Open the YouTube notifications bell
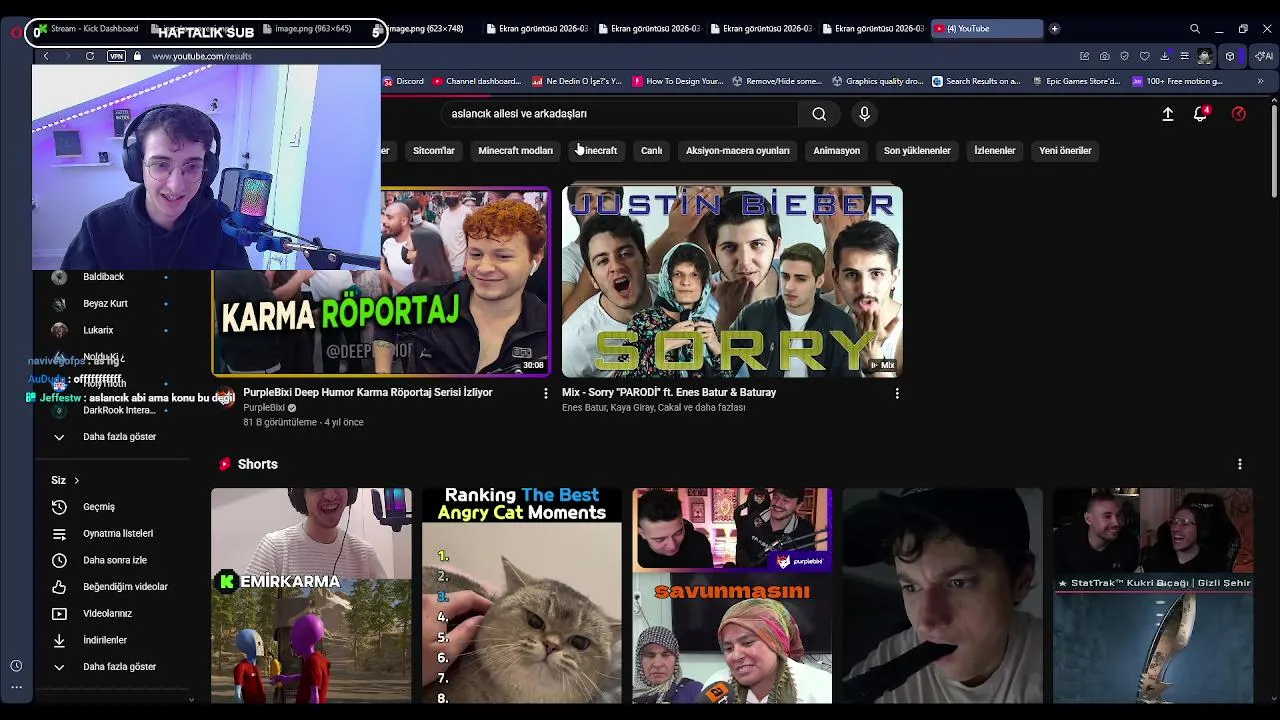The height and width of the screenshot is (720, 1280). click(1200, 114)
